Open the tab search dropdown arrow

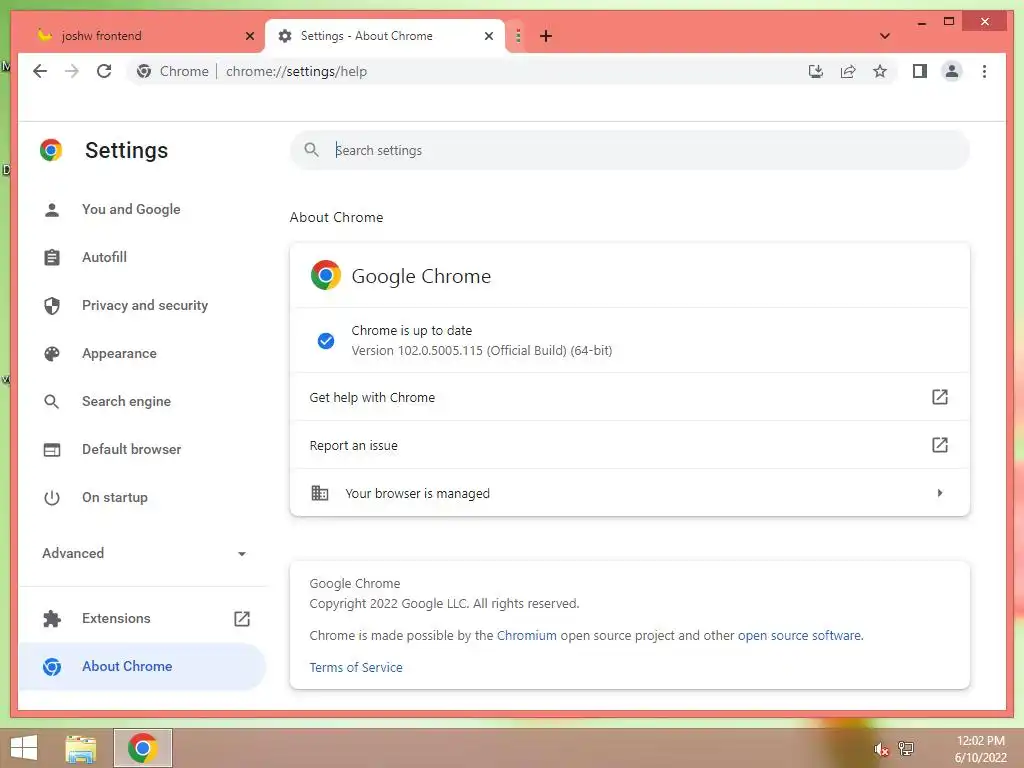(885, 36)
